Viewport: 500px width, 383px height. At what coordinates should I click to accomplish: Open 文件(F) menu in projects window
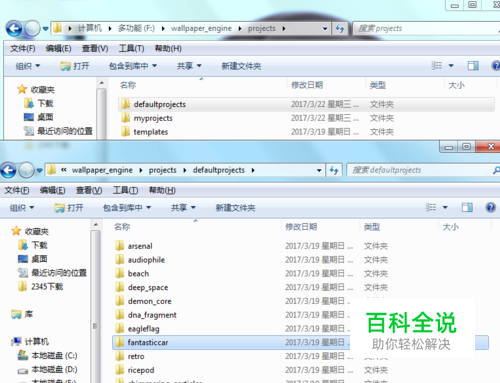tap(23, 49)
